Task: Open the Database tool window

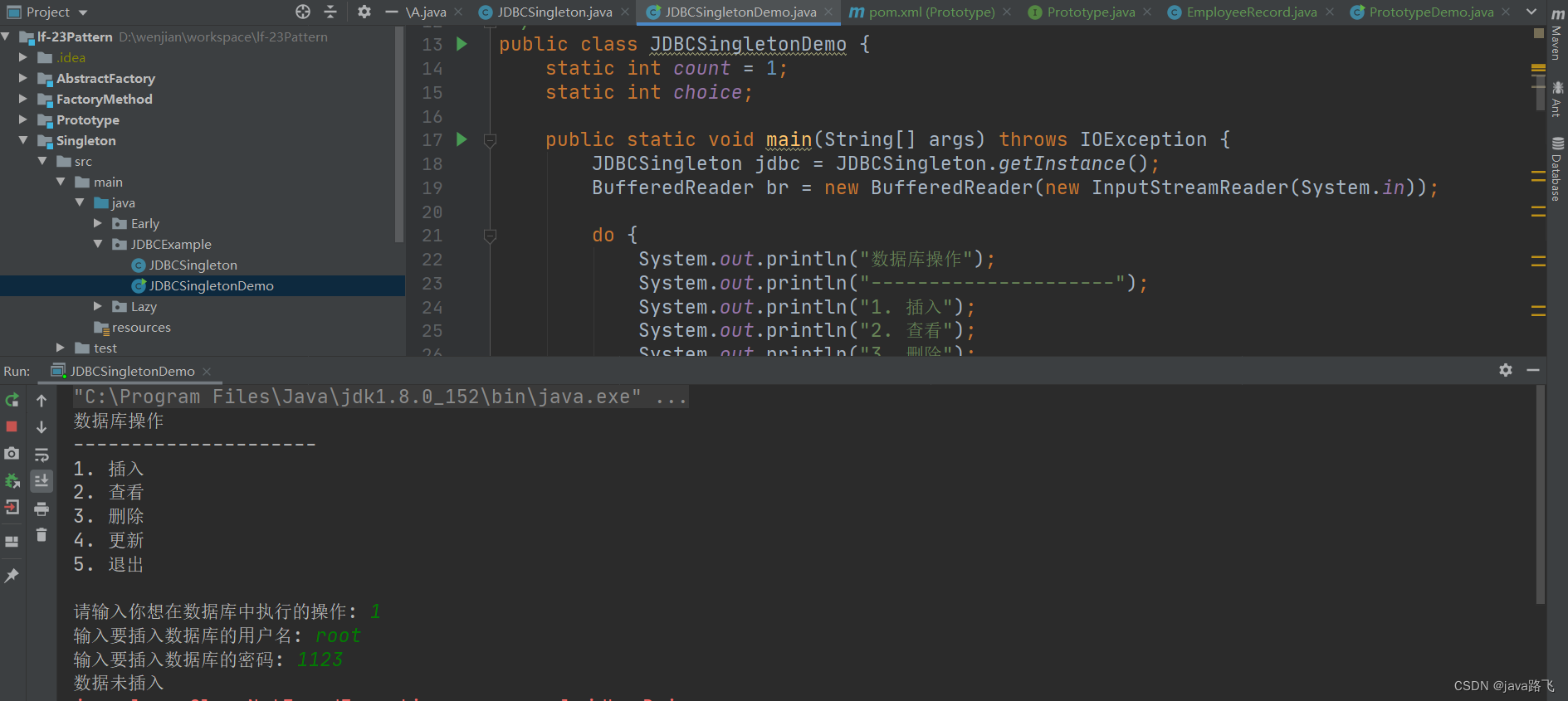Action: (x=1557, y=168)
